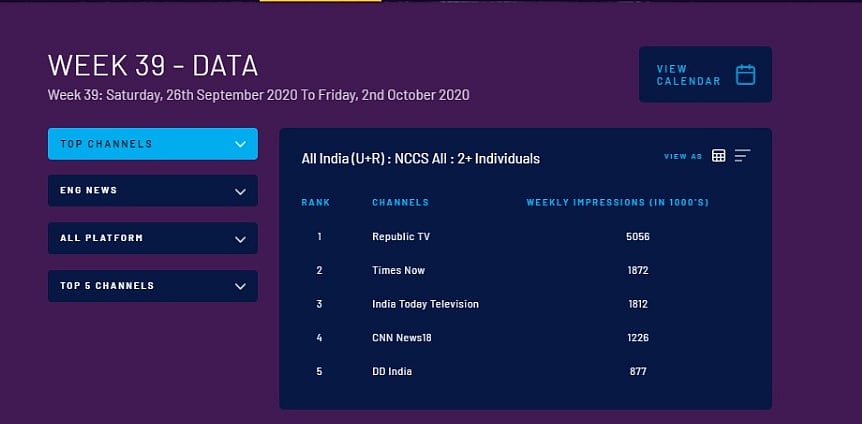Open the Top Channels dropdown

tap(153, 144)
